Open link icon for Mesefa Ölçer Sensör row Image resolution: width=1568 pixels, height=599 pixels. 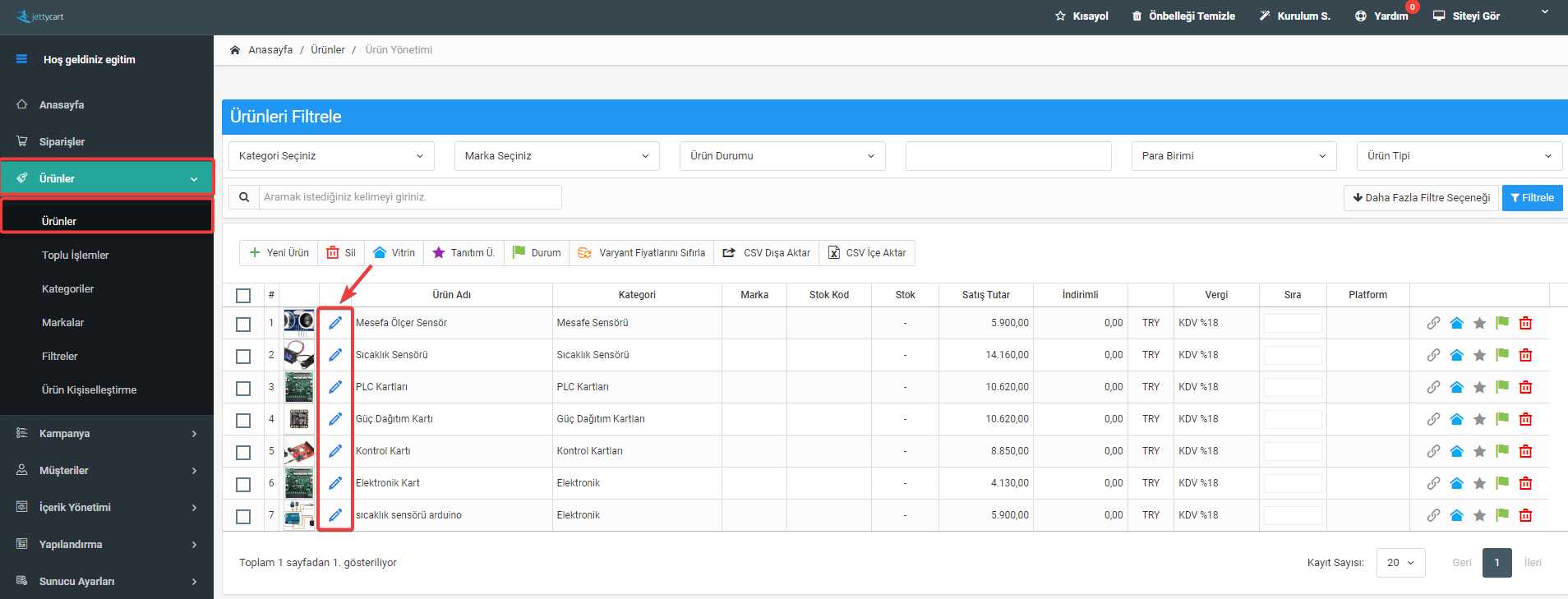[1433, 323]
